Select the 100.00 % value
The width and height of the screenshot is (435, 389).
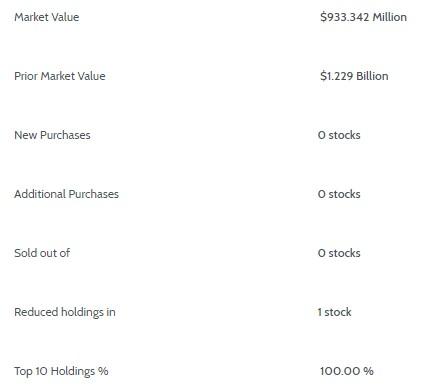[x=347, y=371]
